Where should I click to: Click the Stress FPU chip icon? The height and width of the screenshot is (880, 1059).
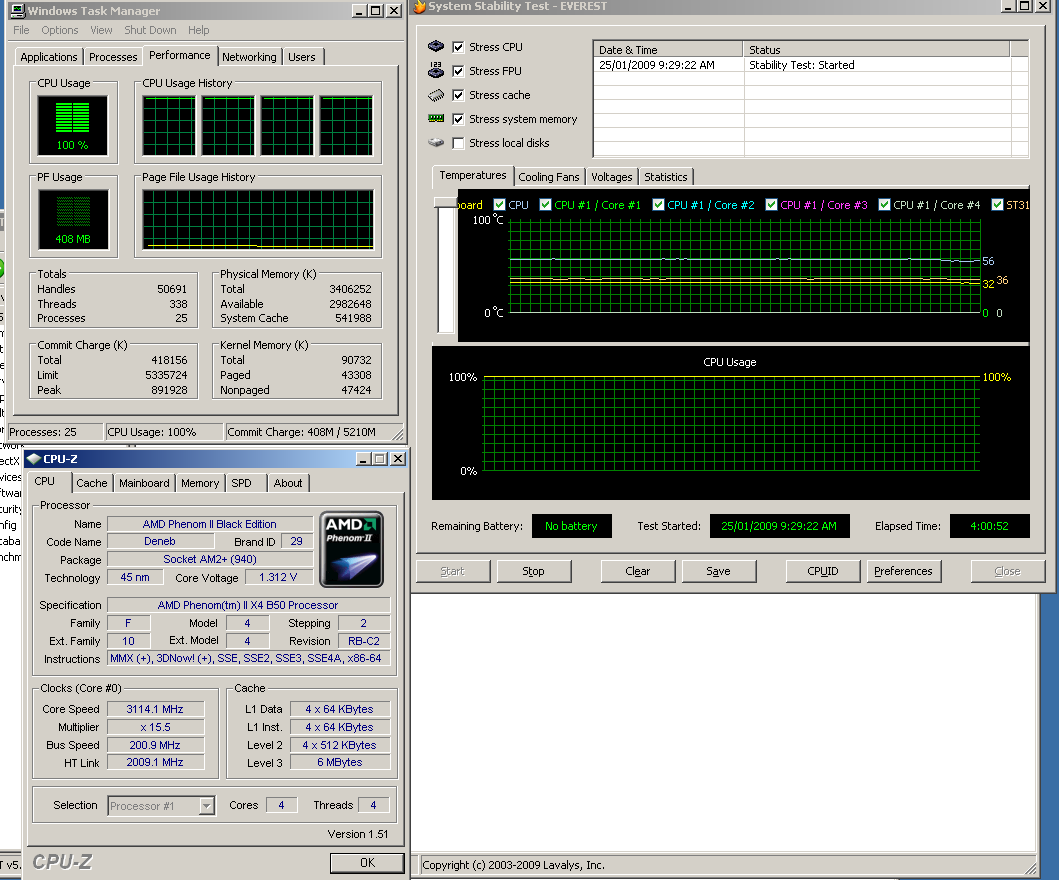[x=436, y=70]
